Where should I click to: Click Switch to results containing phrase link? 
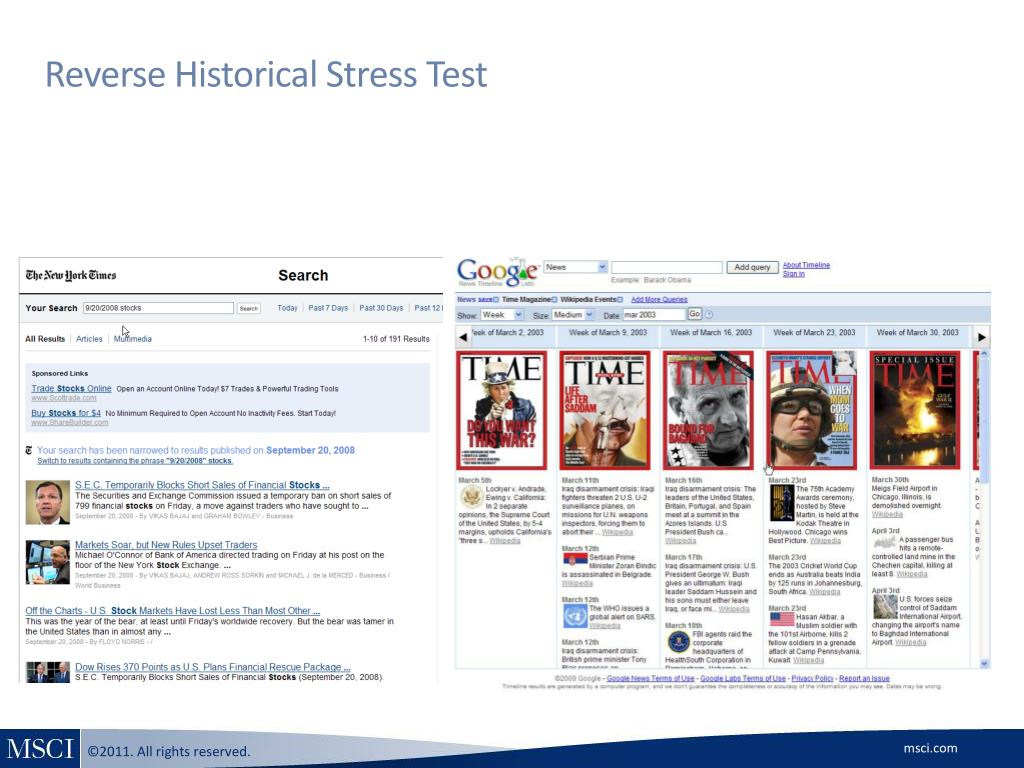135,461
